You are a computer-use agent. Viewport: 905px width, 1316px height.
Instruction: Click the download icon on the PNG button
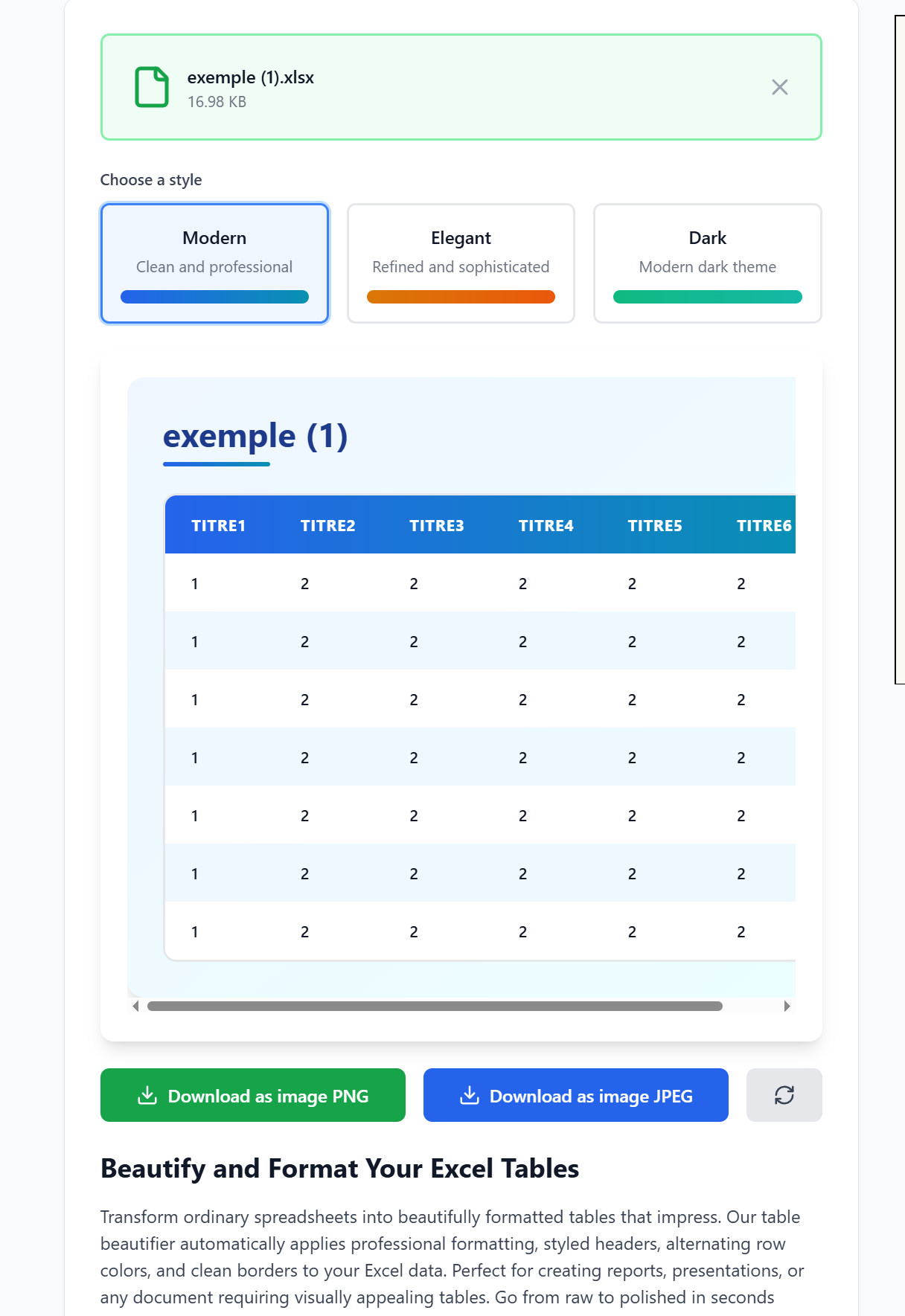tap(148, 1094)
